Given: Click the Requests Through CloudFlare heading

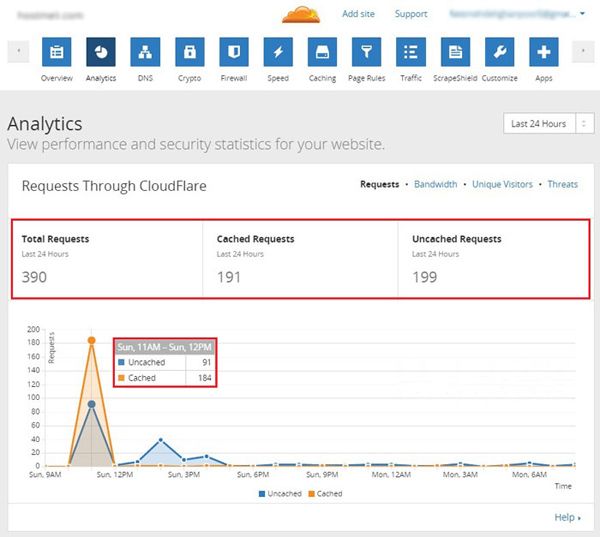Looking at the screenshot, I should (114, 186).
